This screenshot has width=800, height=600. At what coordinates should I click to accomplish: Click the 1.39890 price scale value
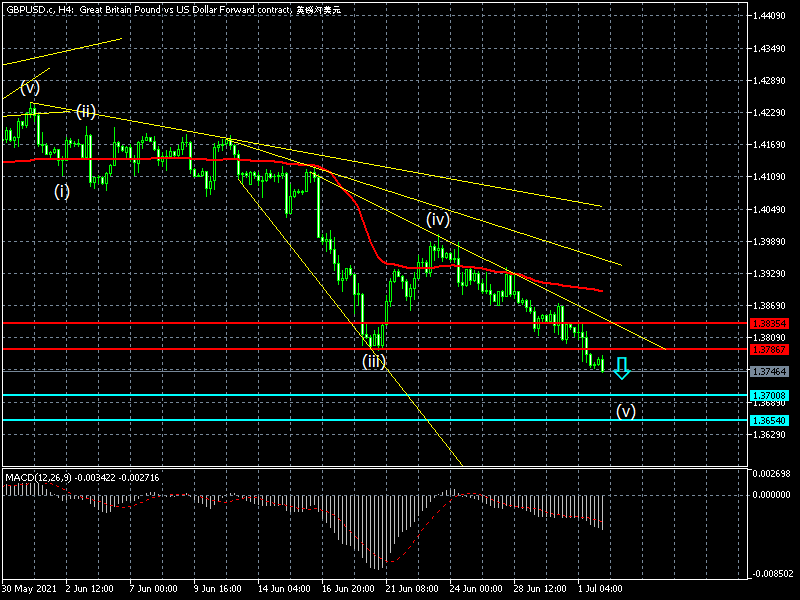point(769,241)
